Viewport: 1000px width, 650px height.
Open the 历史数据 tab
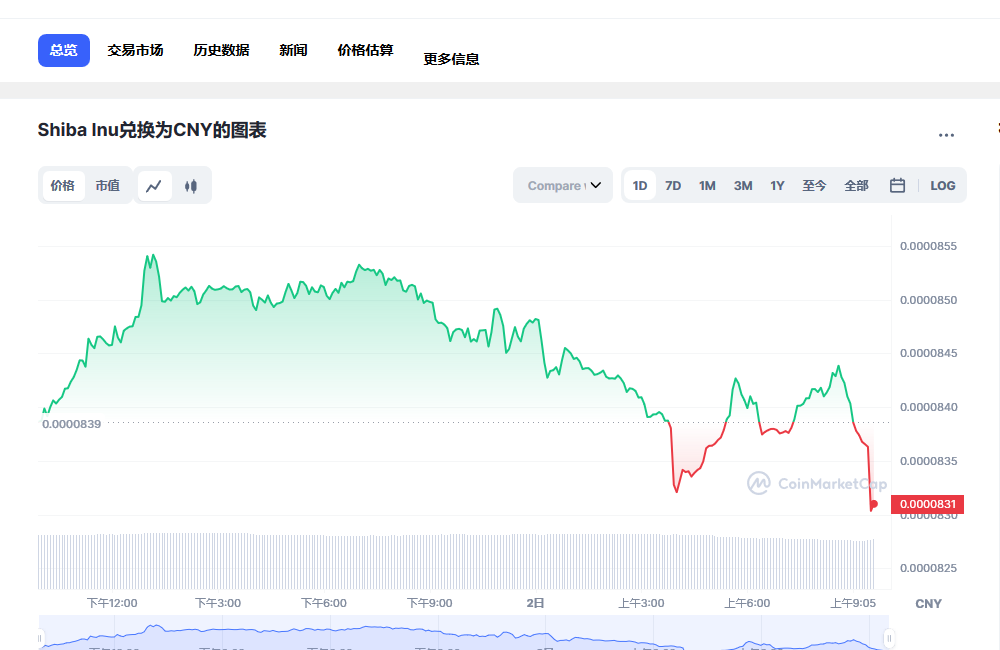220,48
